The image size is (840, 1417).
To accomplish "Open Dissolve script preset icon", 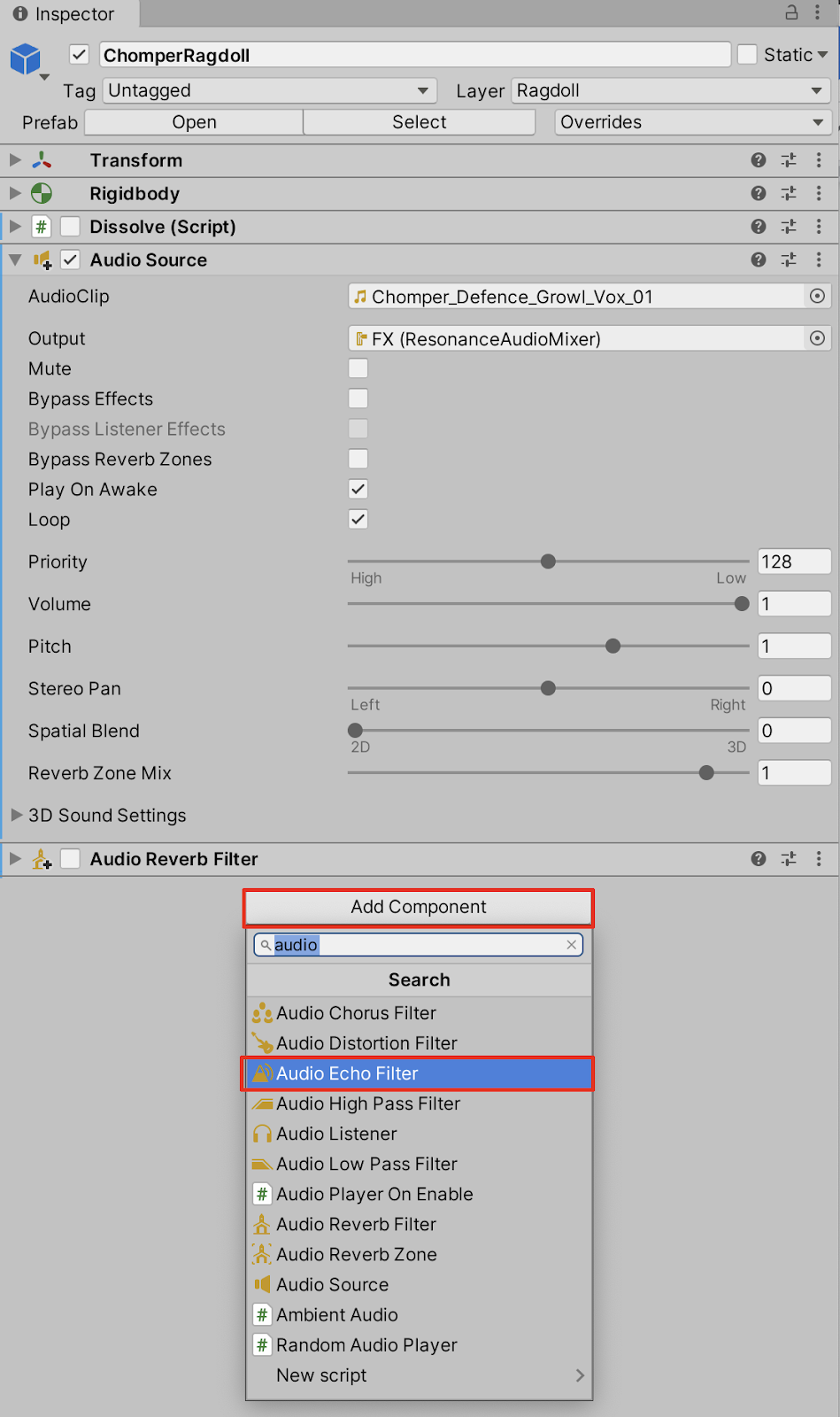I will tap(789, 227).
